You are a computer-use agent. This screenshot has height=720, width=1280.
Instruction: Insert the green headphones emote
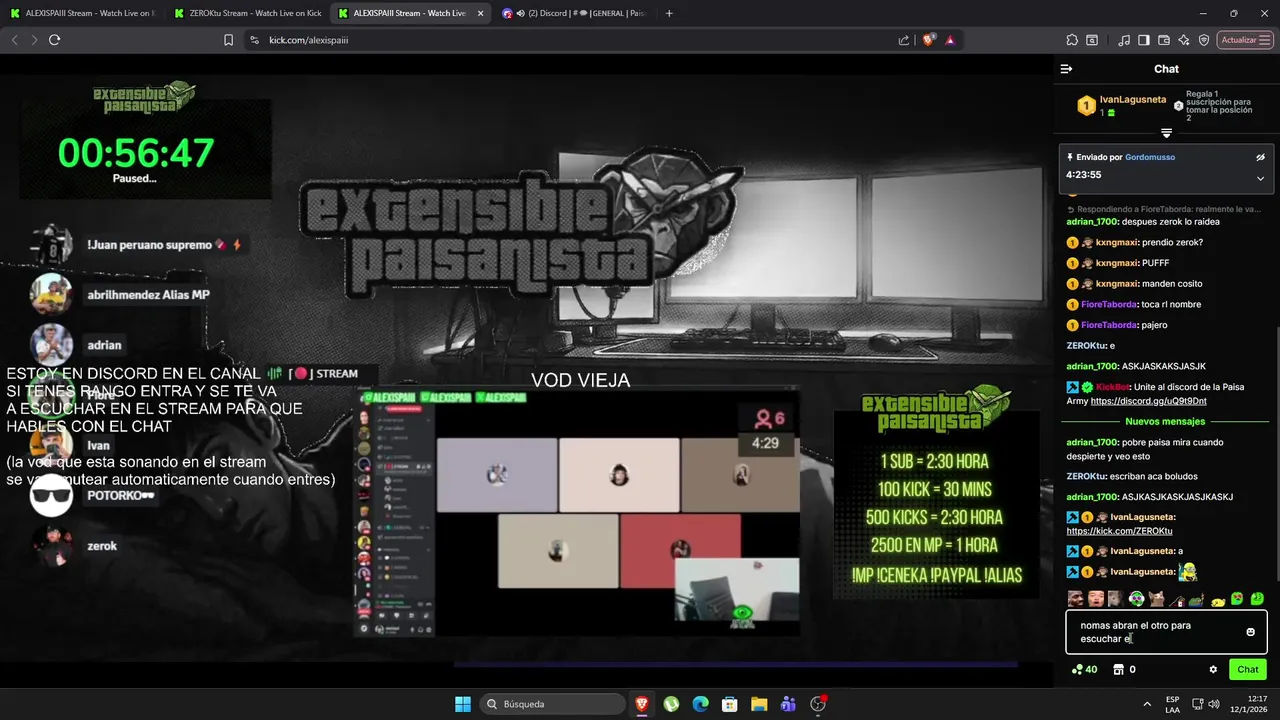click(x=1136, y=598)
